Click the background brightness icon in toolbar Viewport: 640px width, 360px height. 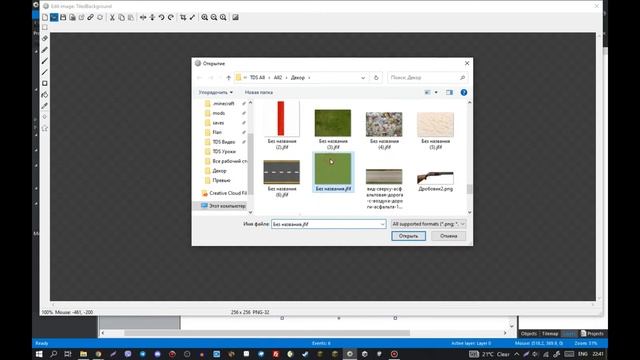click(x=236, y=18)
